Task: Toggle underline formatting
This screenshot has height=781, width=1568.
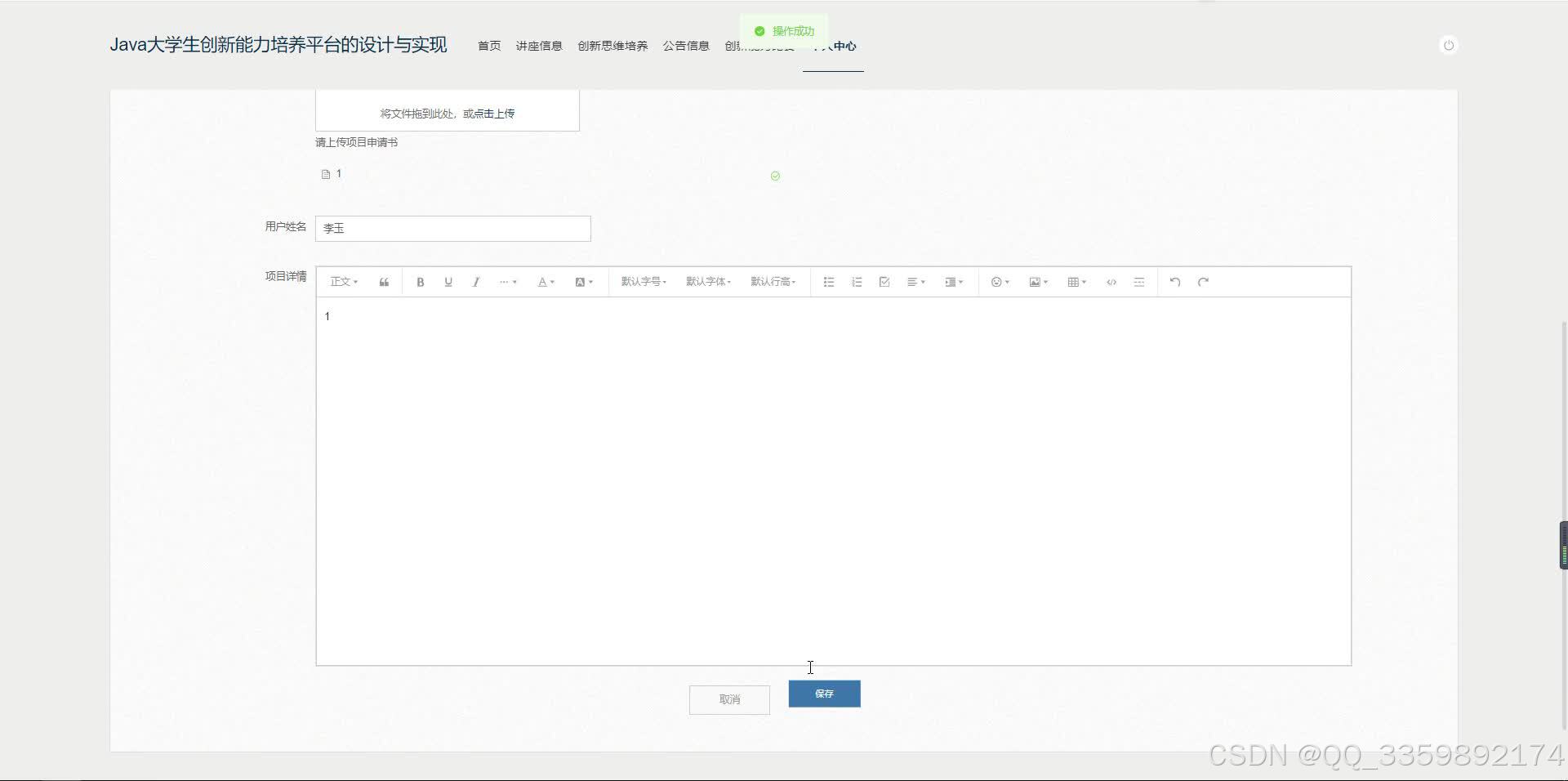Action: [448, 282]
